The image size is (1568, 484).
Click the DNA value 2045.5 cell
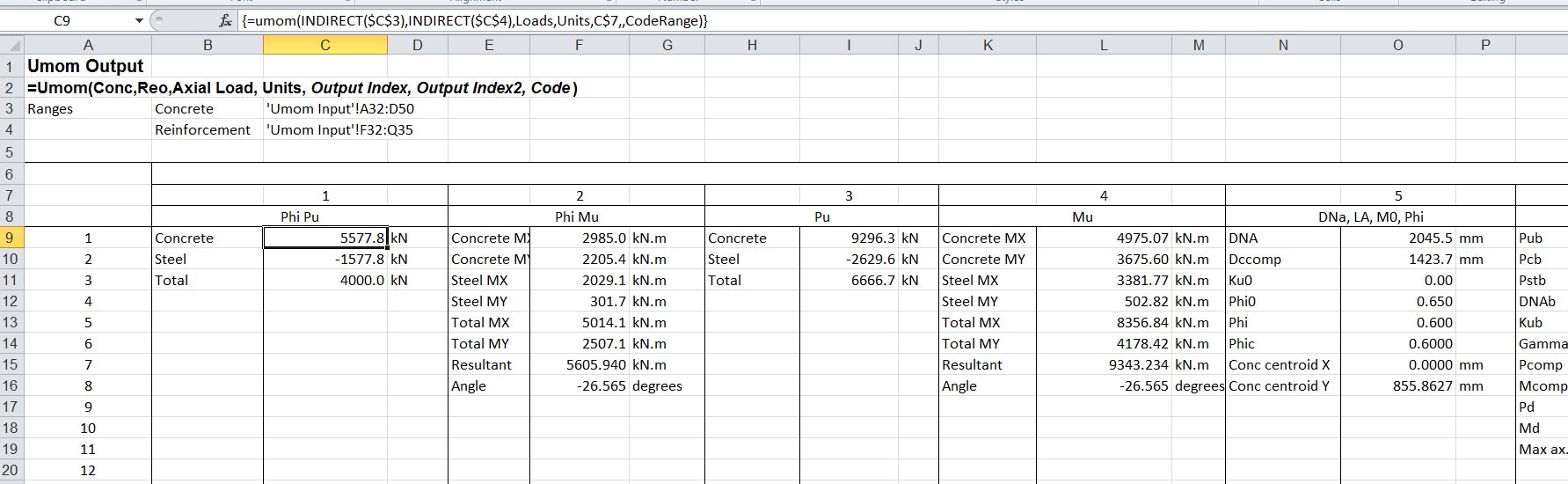(x=1397, y=238)
